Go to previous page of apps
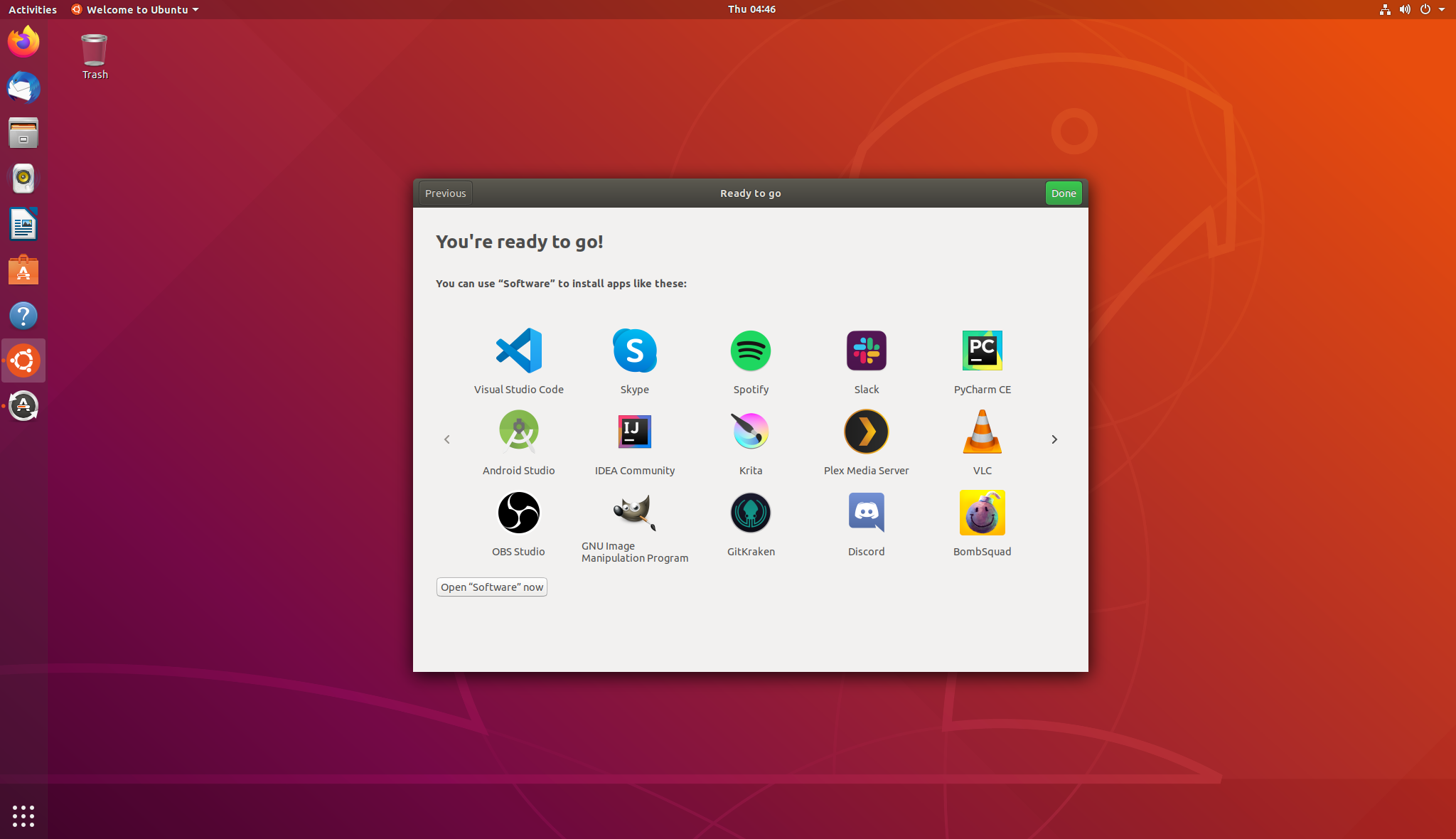 [x=446, y=439]
